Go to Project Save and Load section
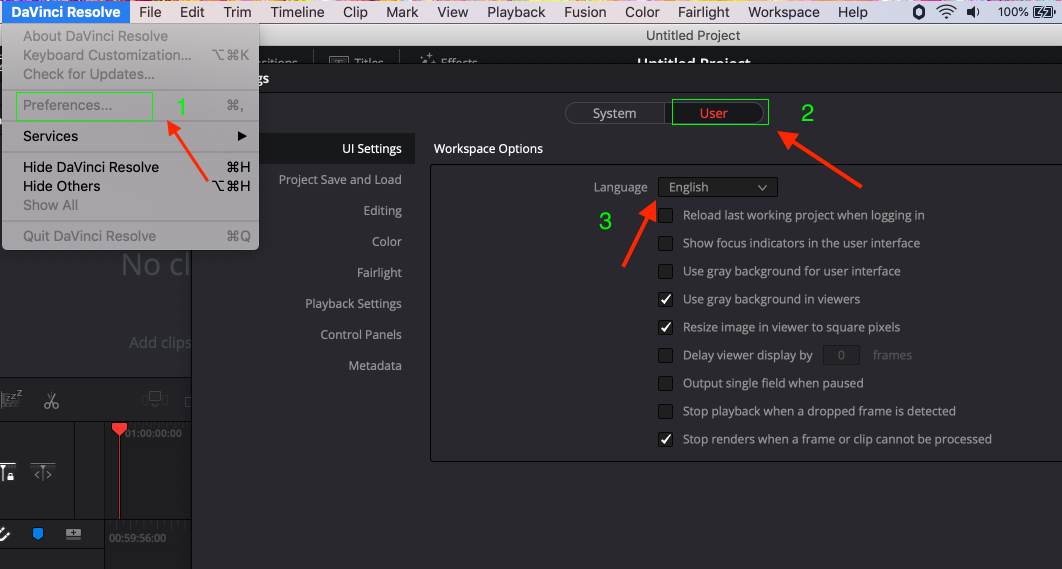The height and width of the screenshot is (569, 1062). tap(340, 180)
